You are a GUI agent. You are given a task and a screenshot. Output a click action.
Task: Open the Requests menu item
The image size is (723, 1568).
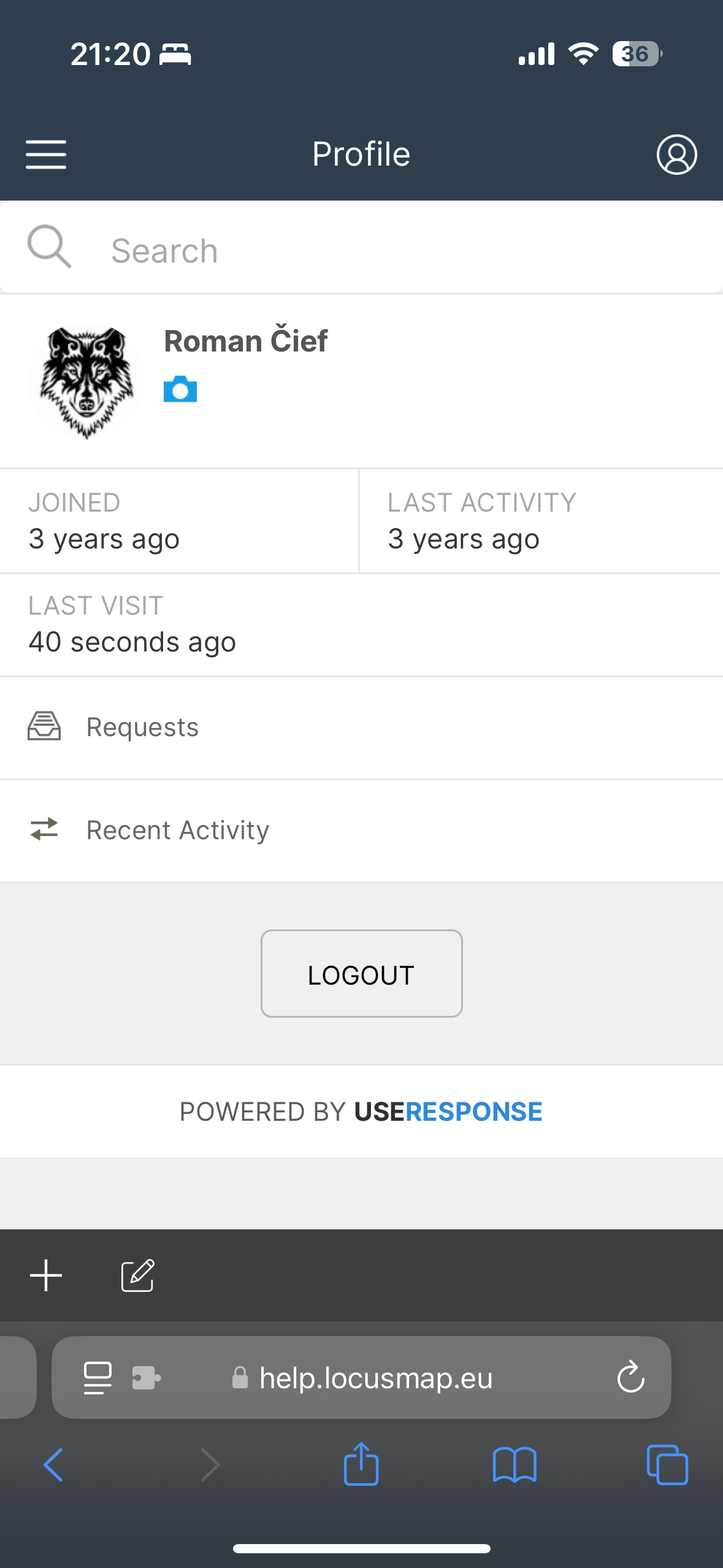pyautogui.click(x=142, y=728)
